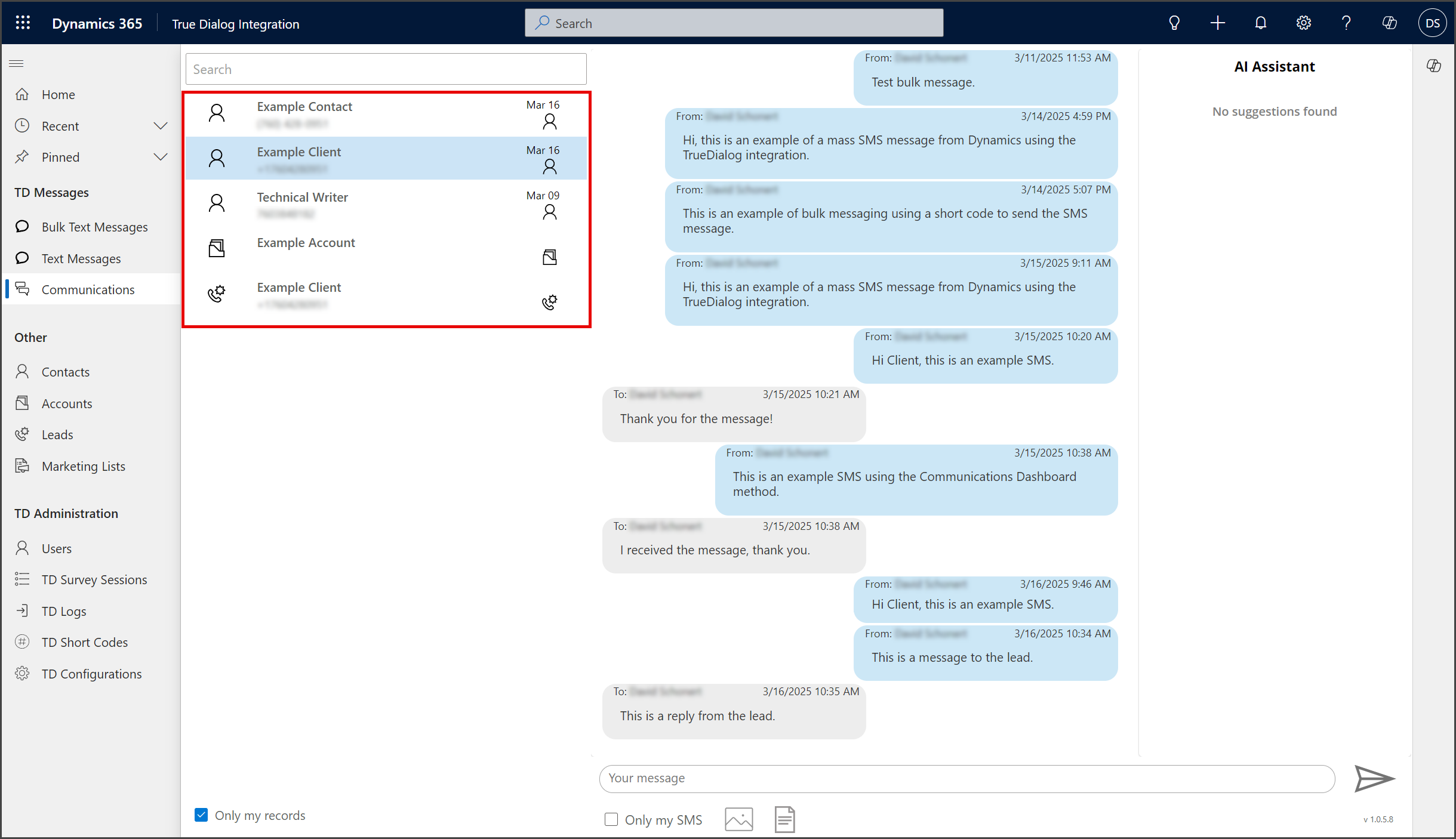Open Copilot icon in top bar

click(1389, 23)
